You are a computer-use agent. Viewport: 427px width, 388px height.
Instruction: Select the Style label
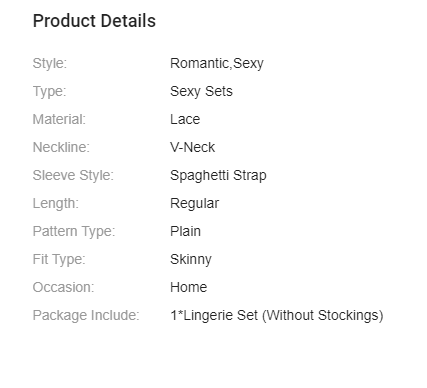[50, 63]
